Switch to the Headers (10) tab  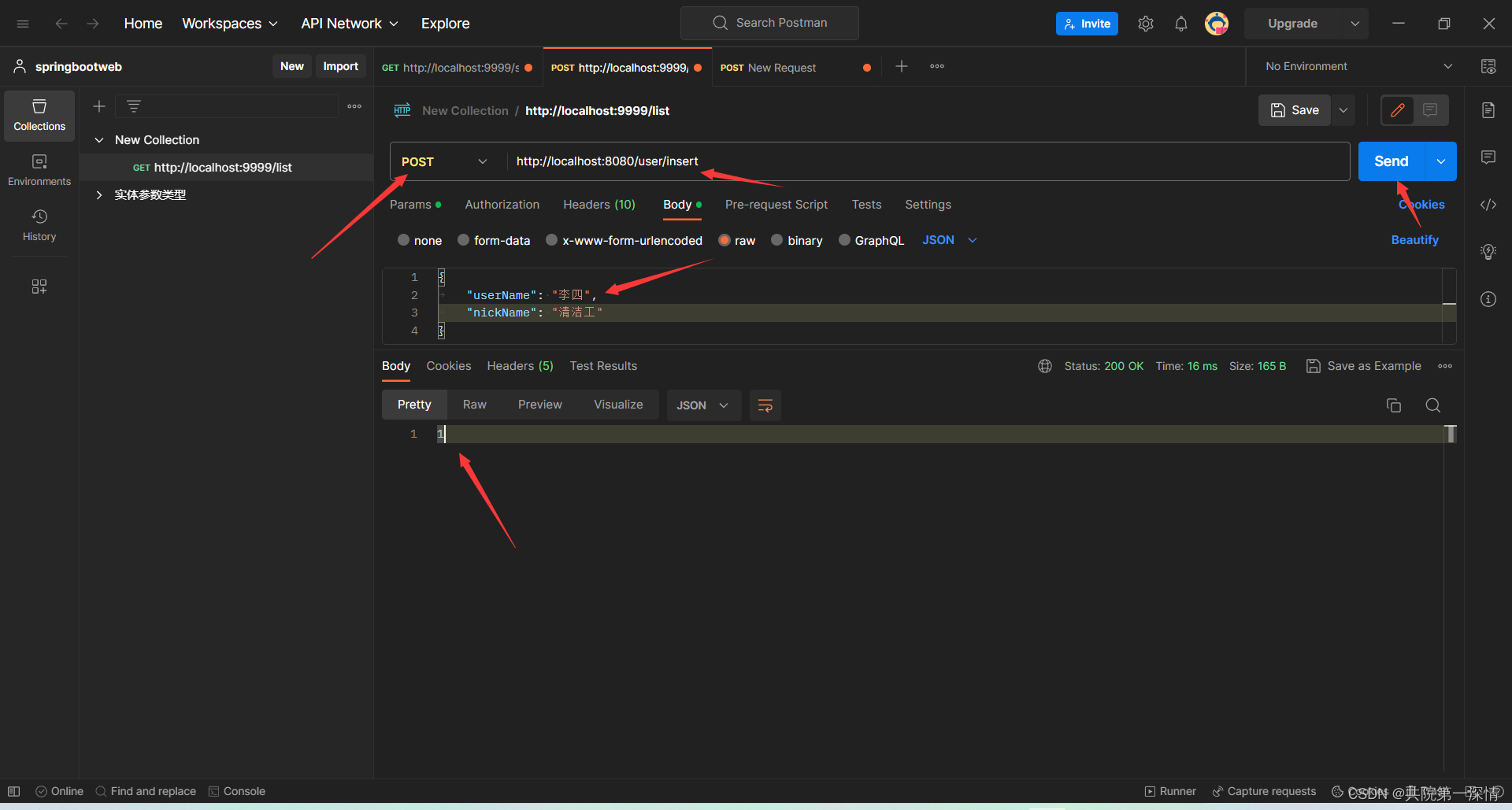(599, 205)
